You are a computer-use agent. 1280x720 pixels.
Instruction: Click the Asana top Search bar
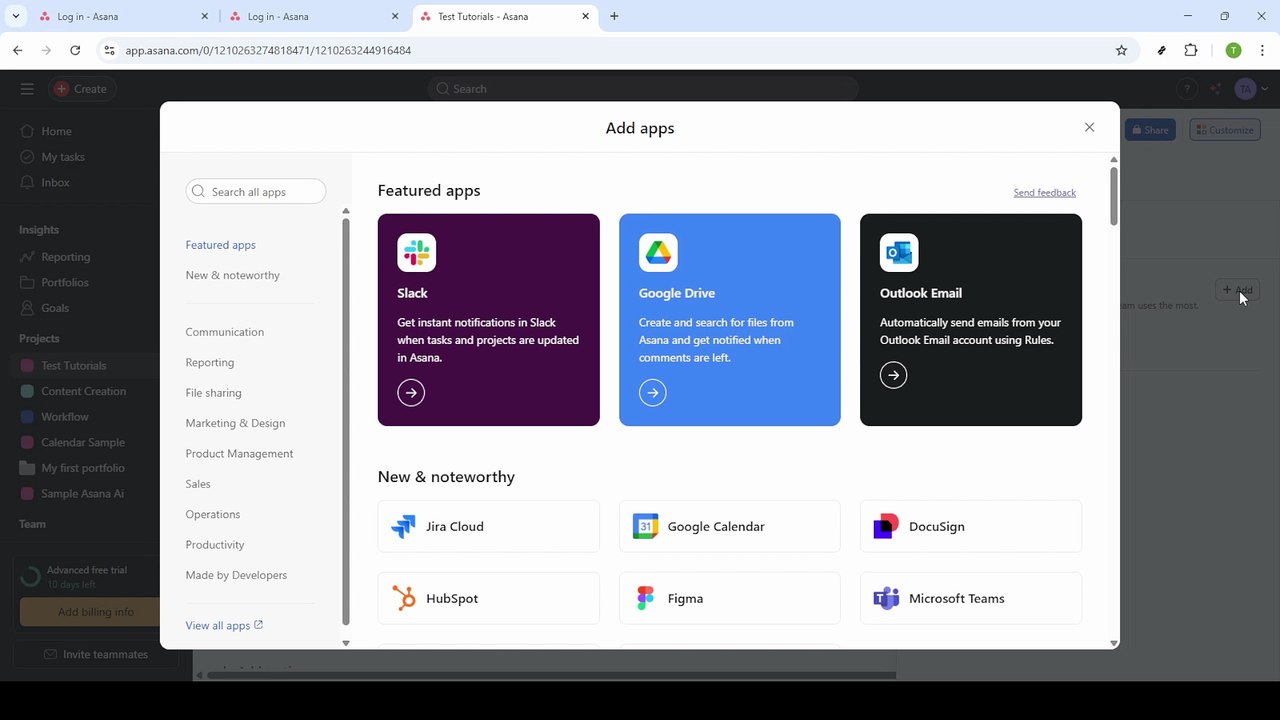643,89
